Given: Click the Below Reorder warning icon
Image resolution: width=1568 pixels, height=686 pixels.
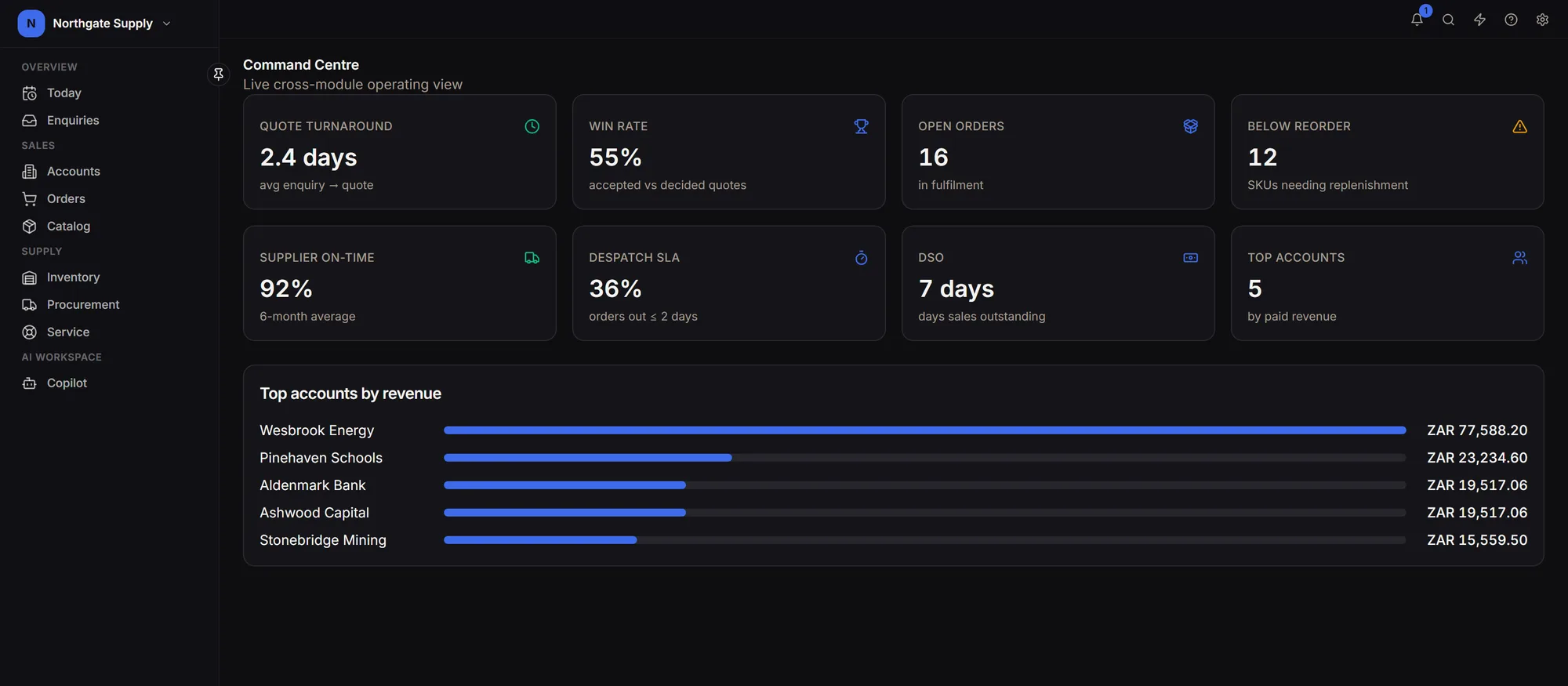Looking at the screenshot, I should (1519, 126).
